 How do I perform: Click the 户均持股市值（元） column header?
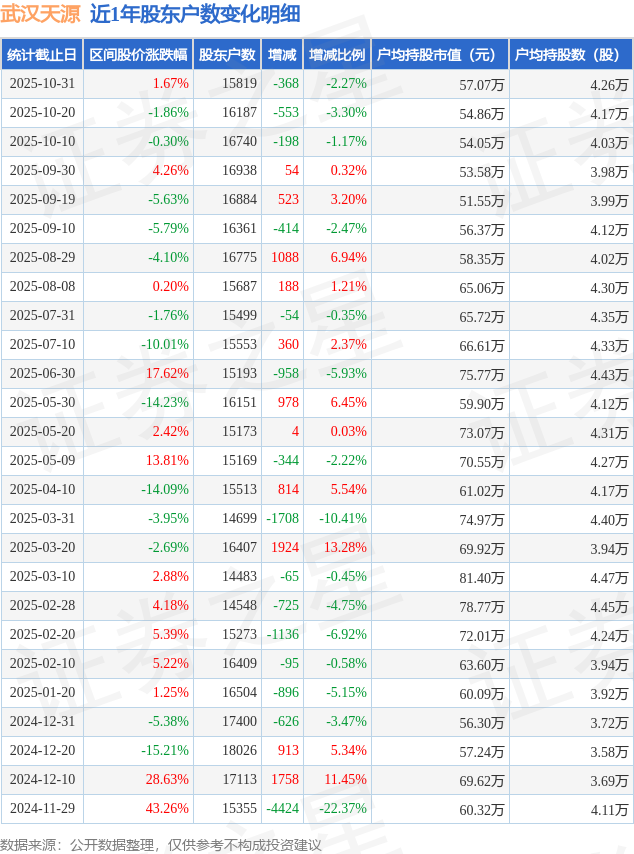click(x=440, y=55)
